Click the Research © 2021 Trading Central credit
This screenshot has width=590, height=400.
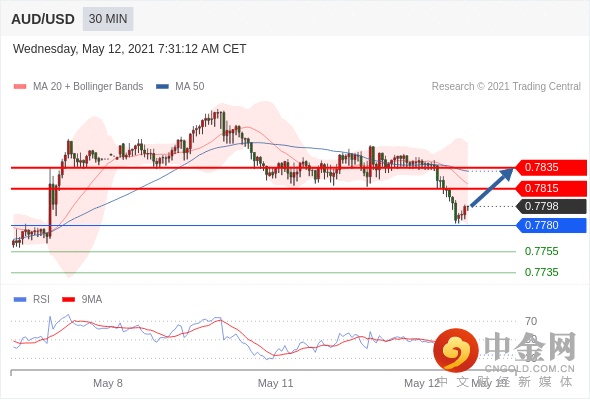tap(506, 87)
